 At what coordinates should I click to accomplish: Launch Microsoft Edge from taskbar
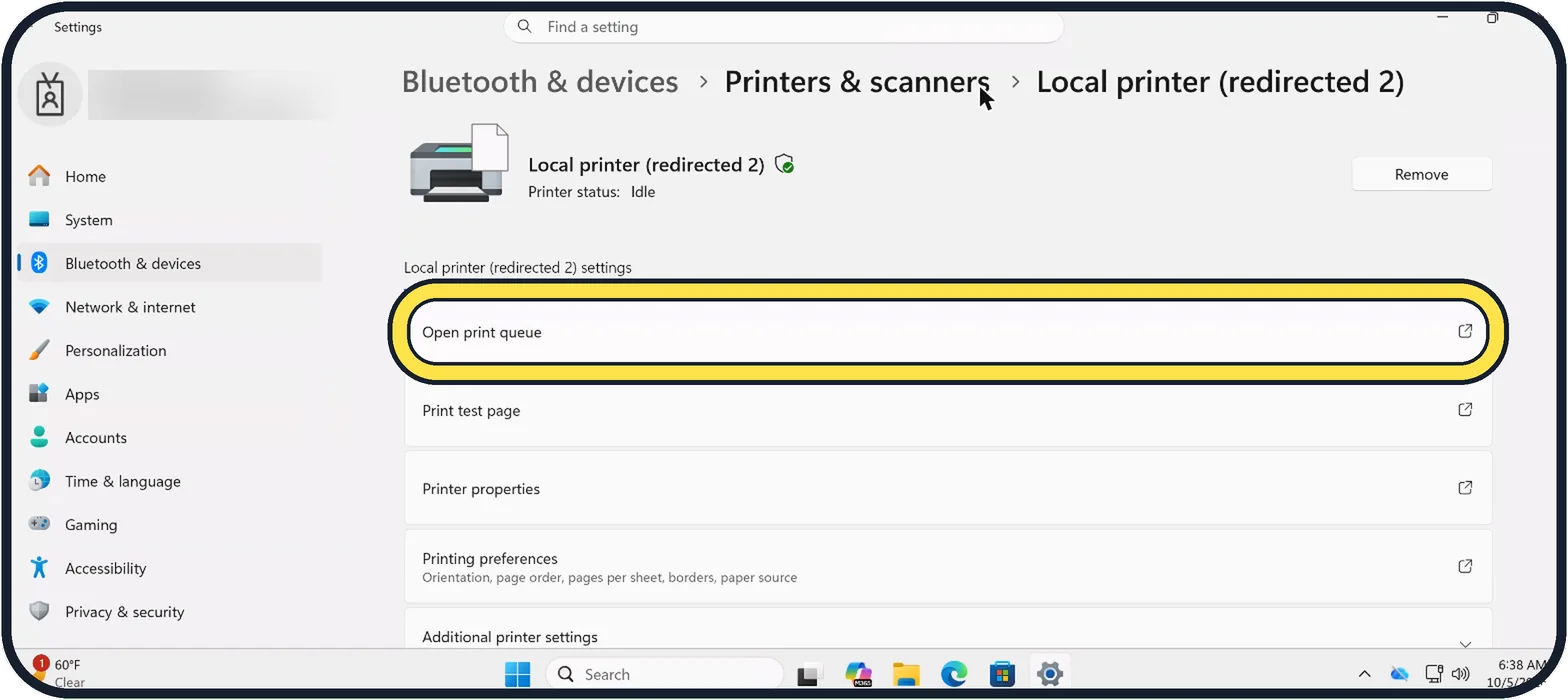pyautogui.click(x=954, y=674)
